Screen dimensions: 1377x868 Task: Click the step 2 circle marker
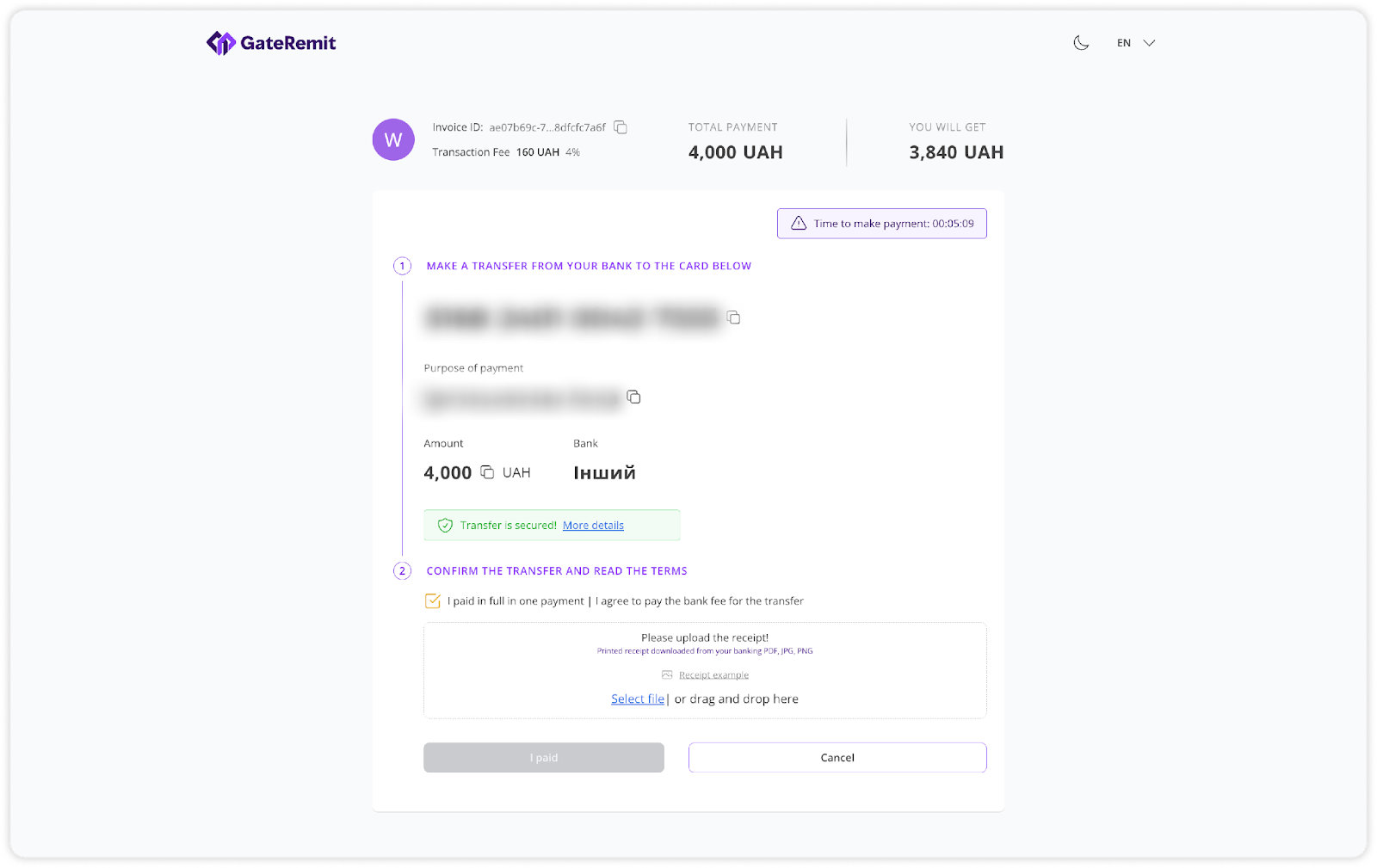402,570
